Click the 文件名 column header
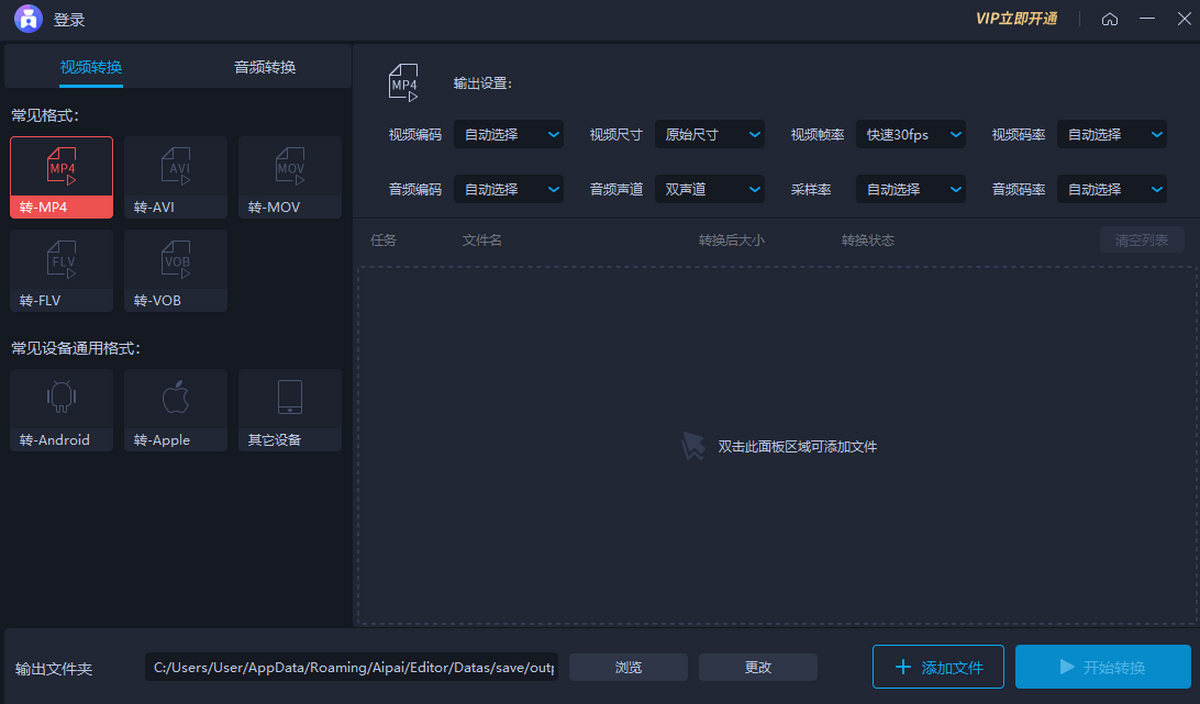 click(482, 240)
